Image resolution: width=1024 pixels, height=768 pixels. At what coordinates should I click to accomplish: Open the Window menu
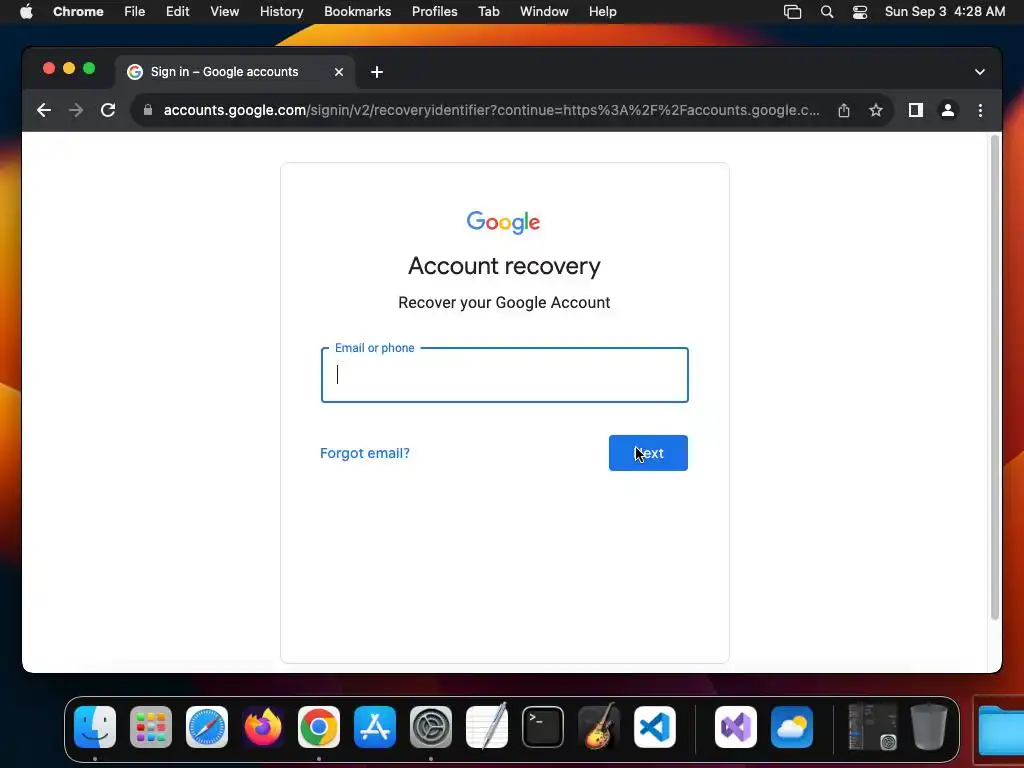(x=544, y=12)
